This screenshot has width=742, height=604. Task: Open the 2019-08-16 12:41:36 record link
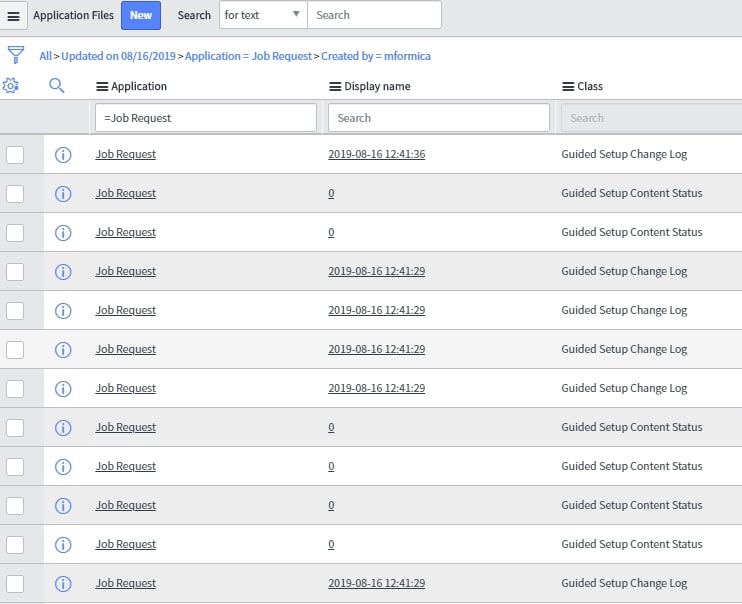coord(377,154)
